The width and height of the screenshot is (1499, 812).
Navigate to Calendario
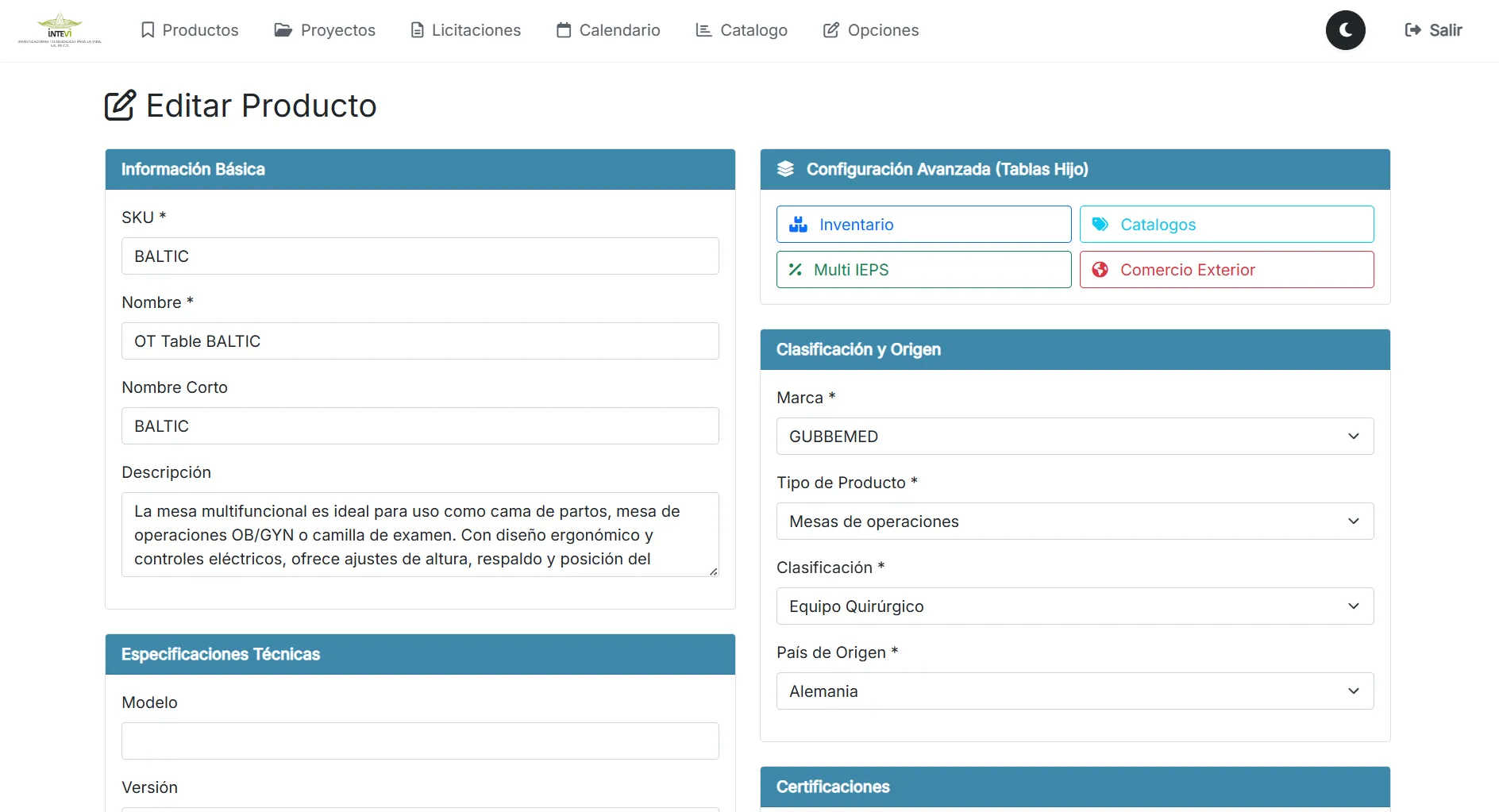[x=608, y=30]
